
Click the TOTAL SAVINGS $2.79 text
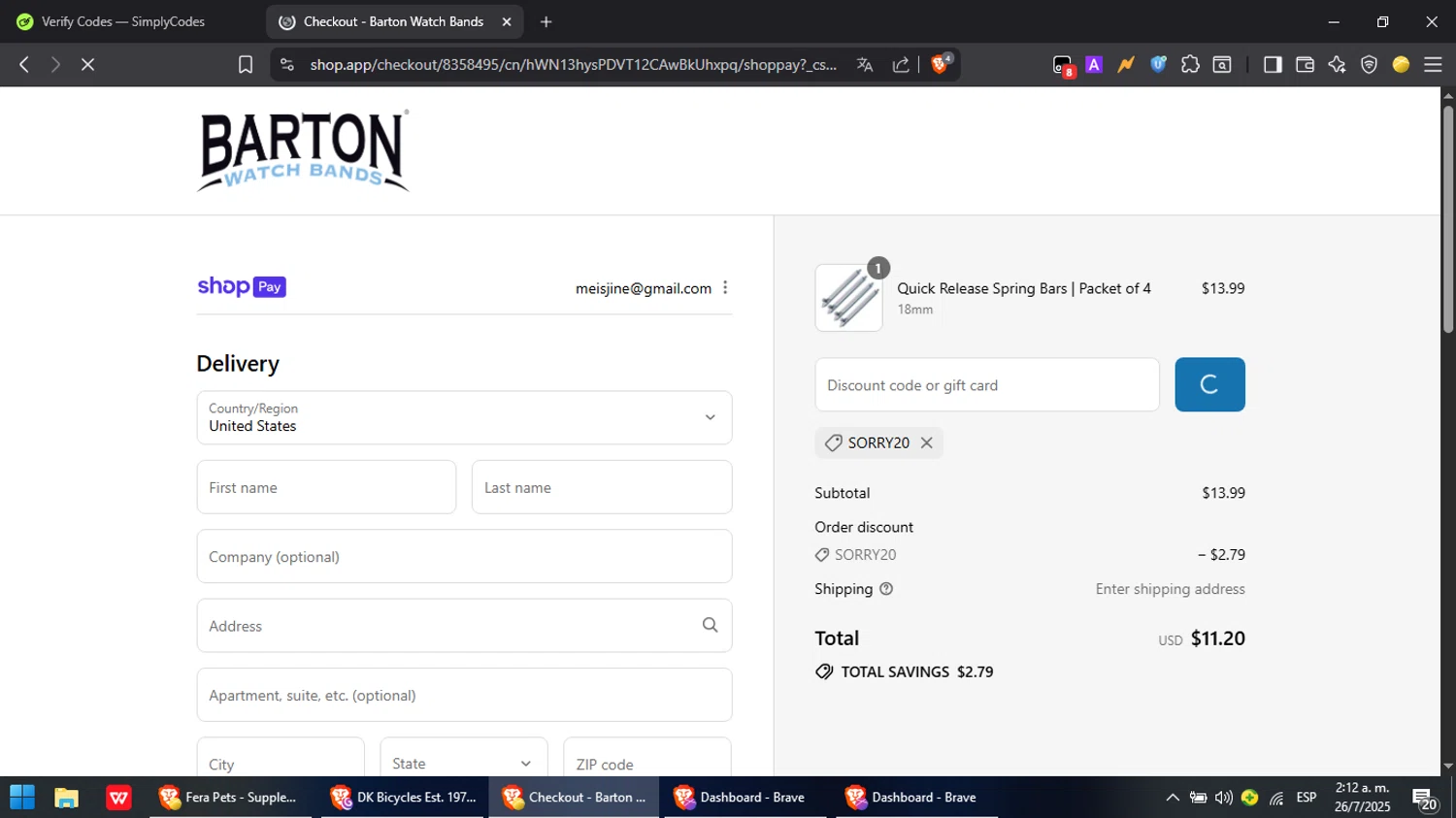(916, 671)
